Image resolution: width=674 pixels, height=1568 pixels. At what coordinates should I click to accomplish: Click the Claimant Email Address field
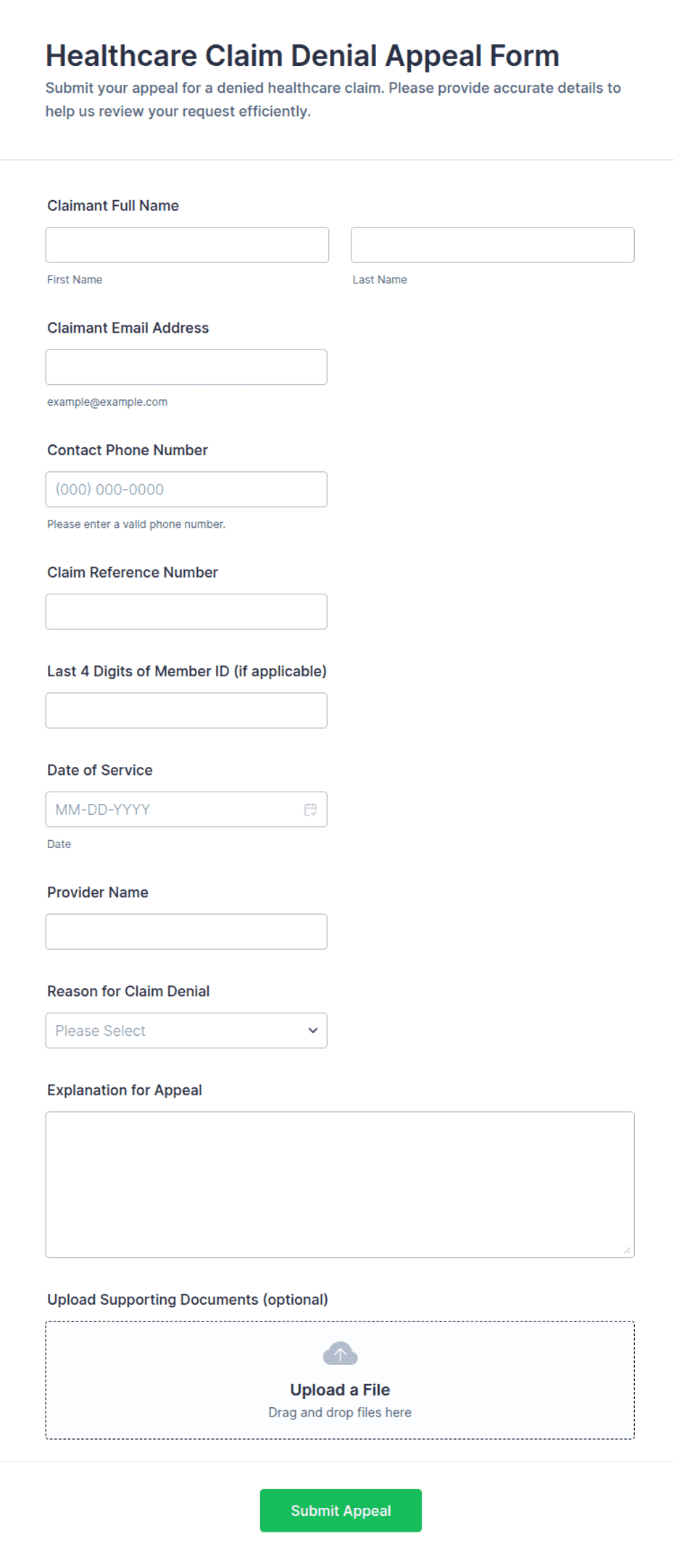[186, 367]
